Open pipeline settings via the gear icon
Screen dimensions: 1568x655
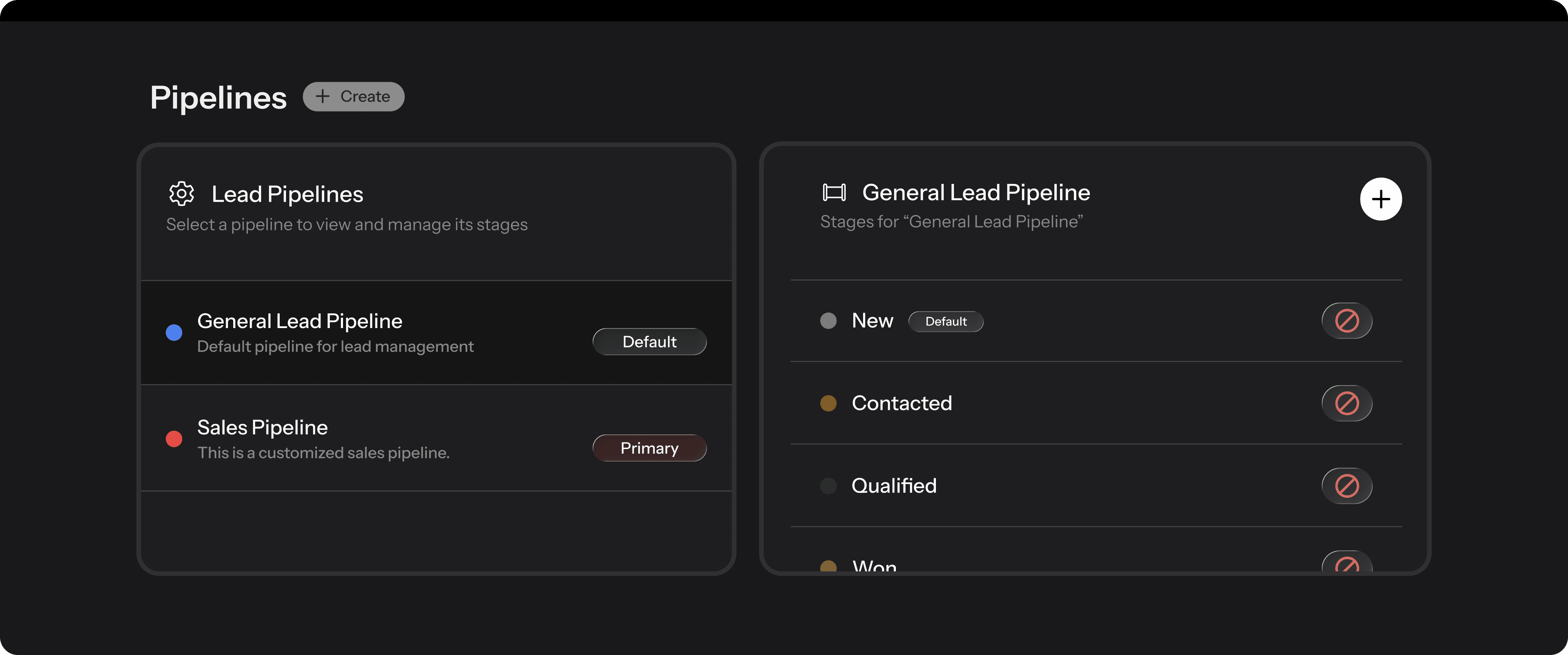click(x=181, y=193)
